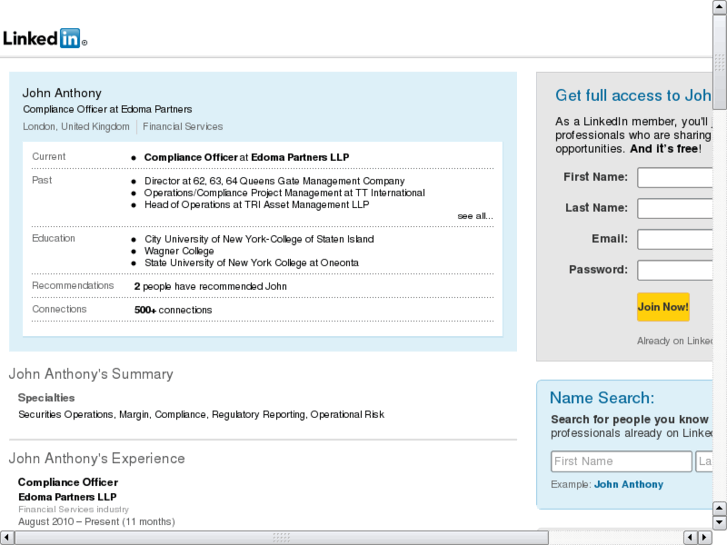Click the vertical scrollbar down arrow
The image size is (727, 545).
coord(720,522)
